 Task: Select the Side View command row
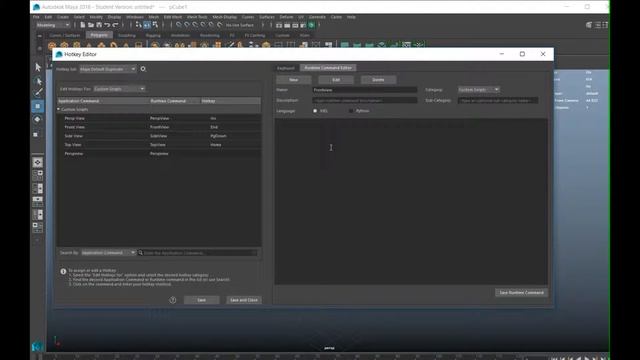(x=159, y=136)
